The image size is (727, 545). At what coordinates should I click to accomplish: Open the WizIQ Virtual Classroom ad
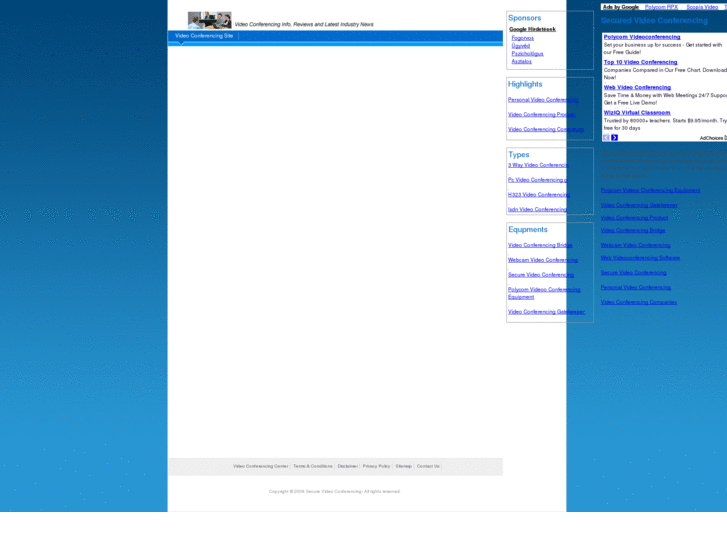click(637, 113)
